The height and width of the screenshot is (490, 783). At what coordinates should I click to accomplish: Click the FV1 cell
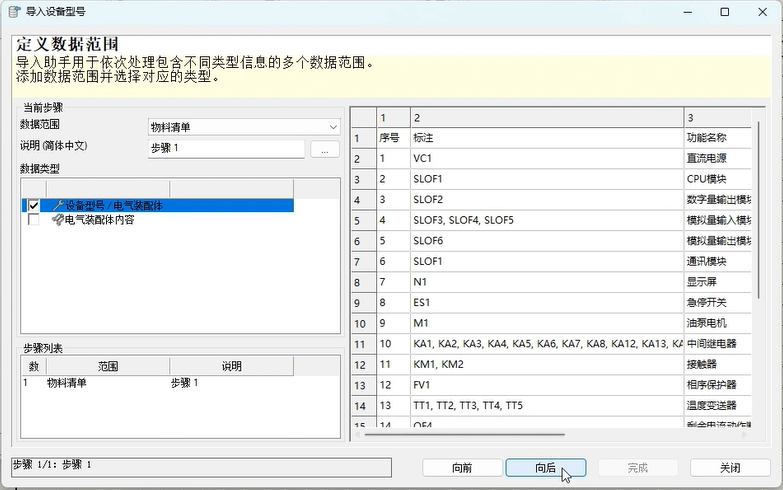pyautogui.click(x=547, y=385)
